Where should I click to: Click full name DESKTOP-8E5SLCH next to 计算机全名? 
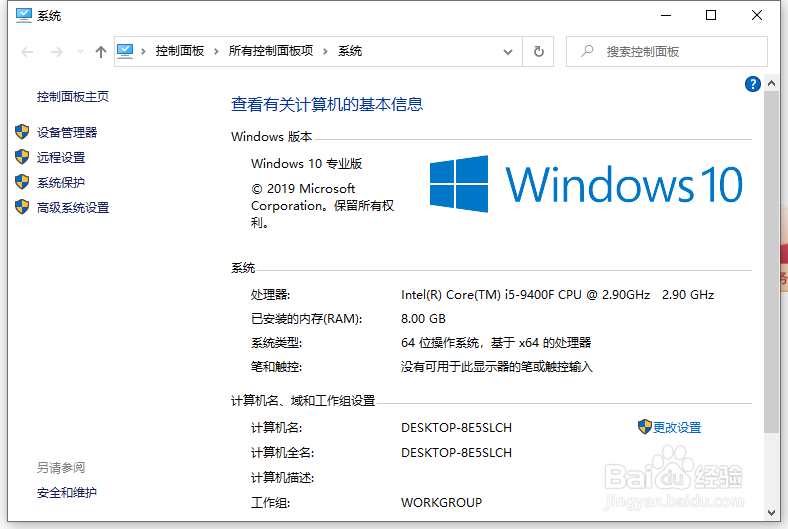pos(456,453)
